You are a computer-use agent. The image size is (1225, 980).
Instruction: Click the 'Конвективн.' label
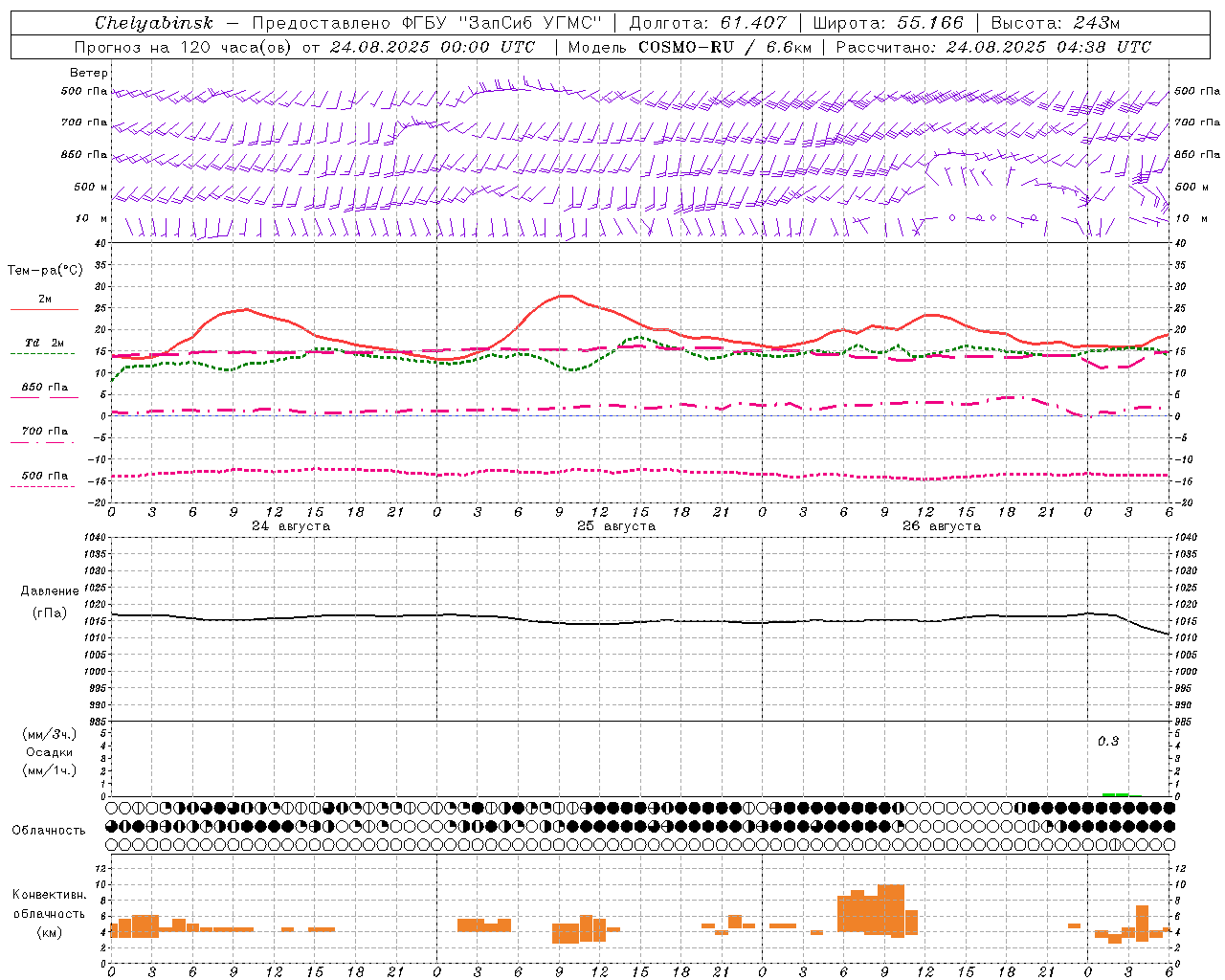coord(50,895)
